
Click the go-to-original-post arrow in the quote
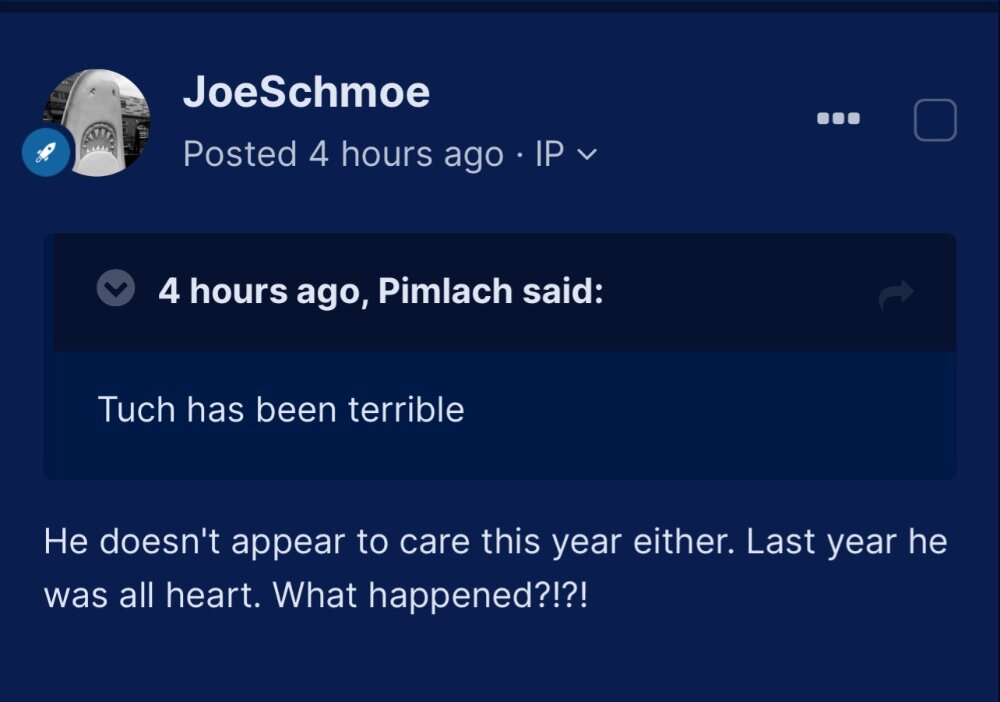[x=896, y=293]
